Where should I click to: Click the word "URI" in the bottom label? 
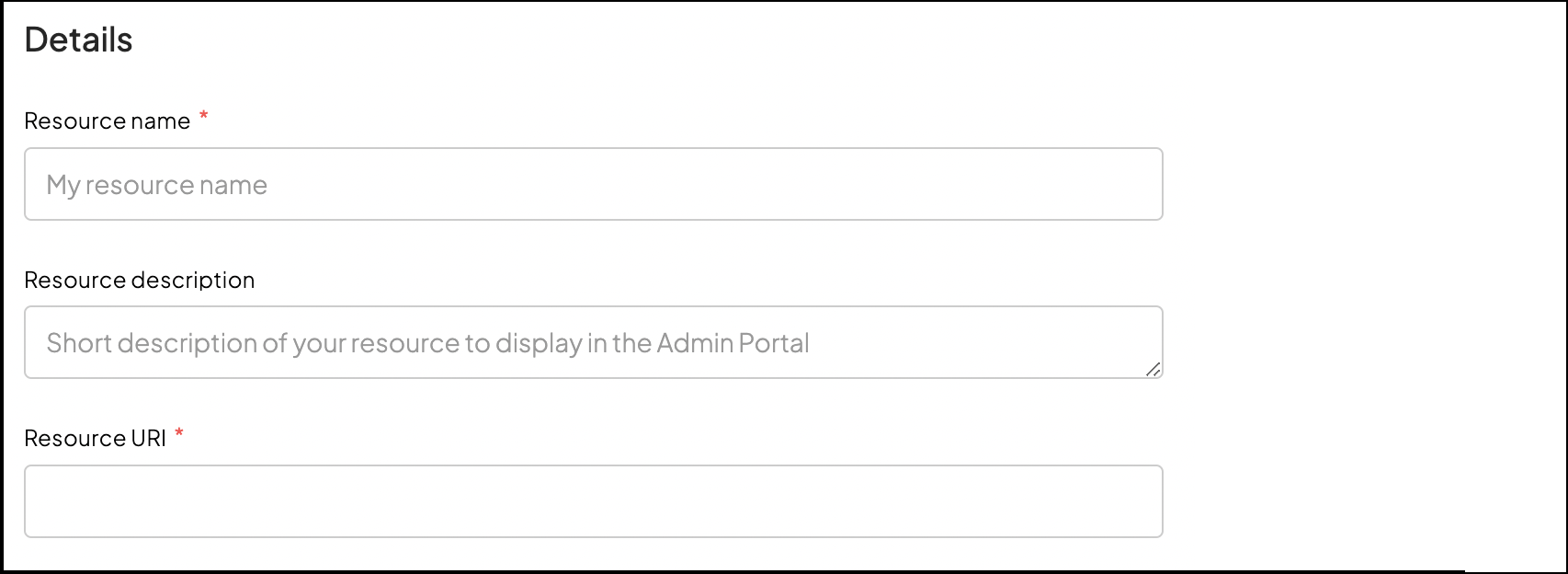(148, 439)
